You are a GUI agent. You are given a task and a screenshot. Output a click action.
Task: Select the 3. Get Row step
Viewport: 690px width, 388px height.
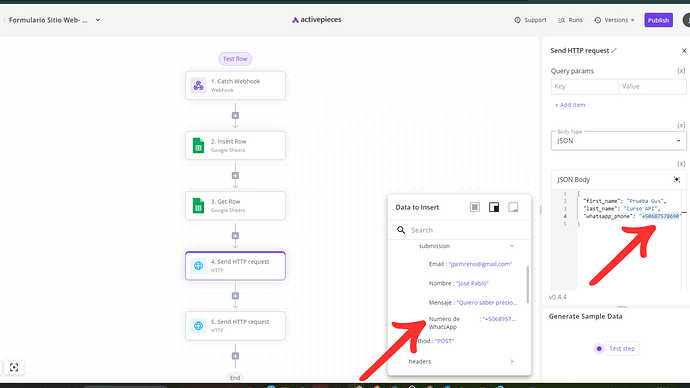pos(235,205)
